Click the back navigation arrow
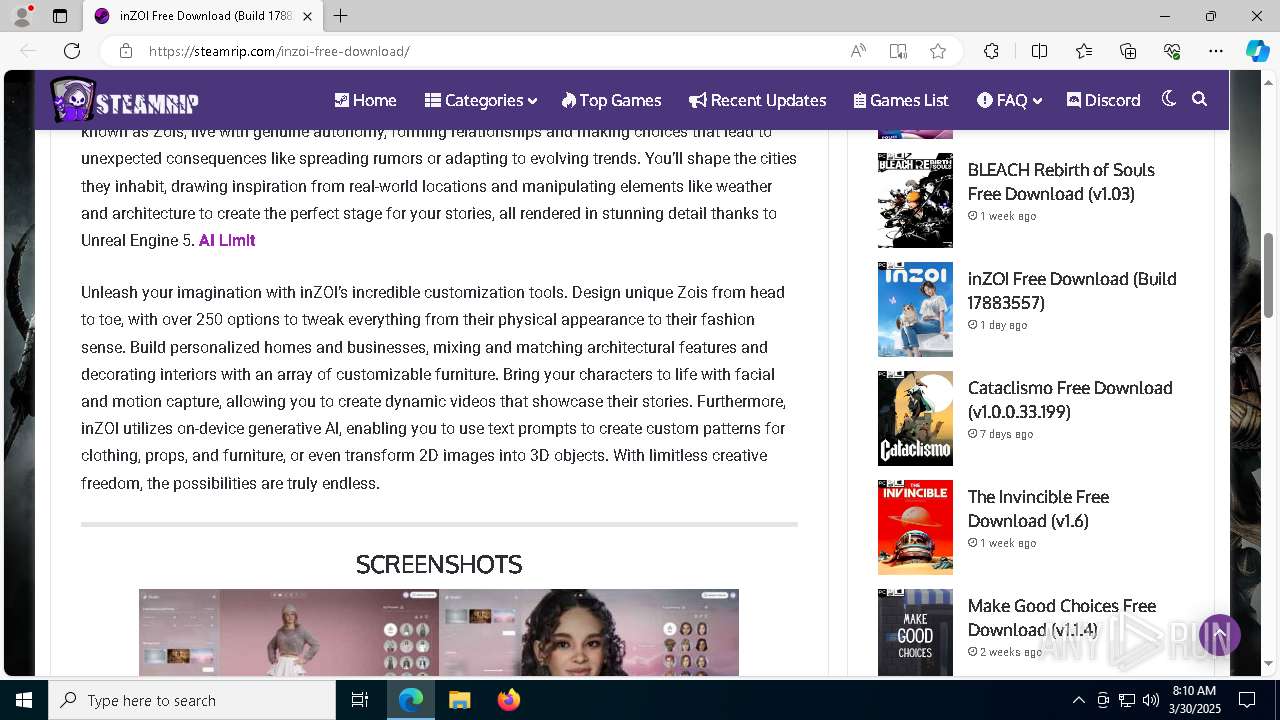 [28, 51]
